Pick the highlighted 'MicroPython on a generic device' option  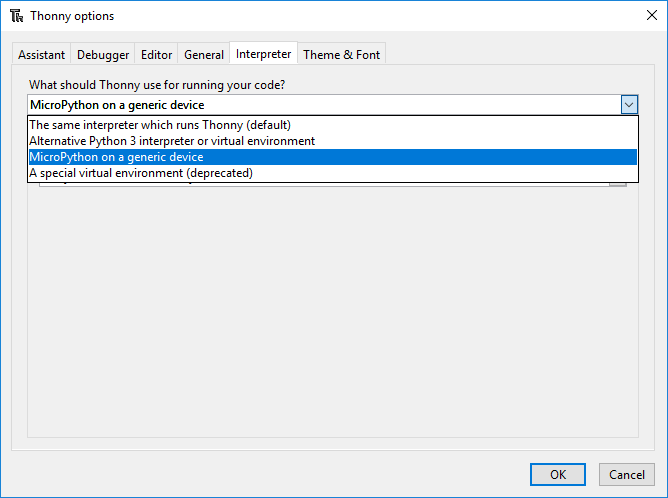pos(116,157)
